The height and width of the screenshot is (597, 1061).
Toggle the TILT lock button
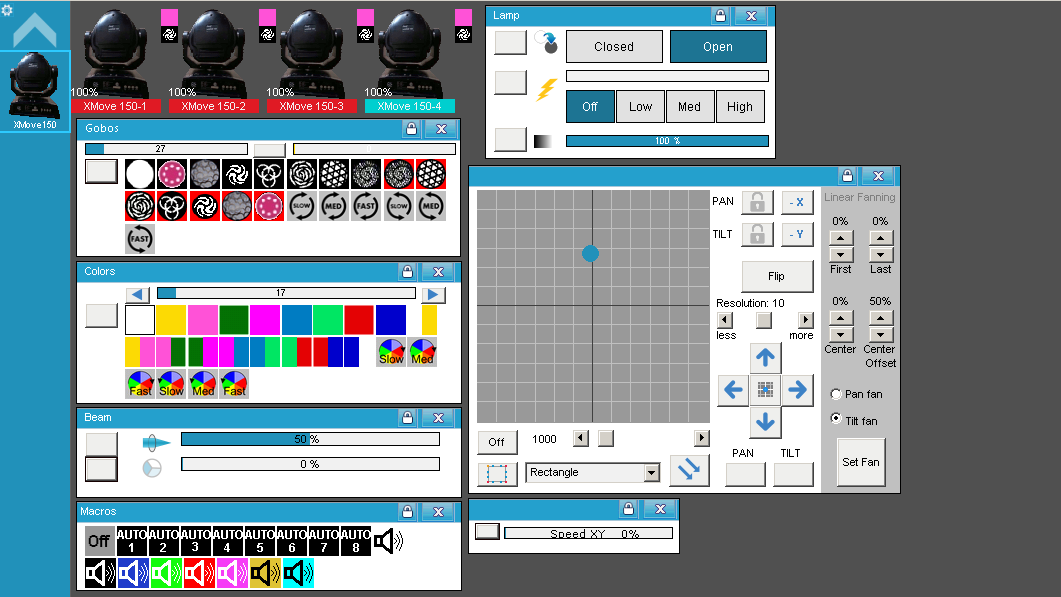(x=757, y=234)
